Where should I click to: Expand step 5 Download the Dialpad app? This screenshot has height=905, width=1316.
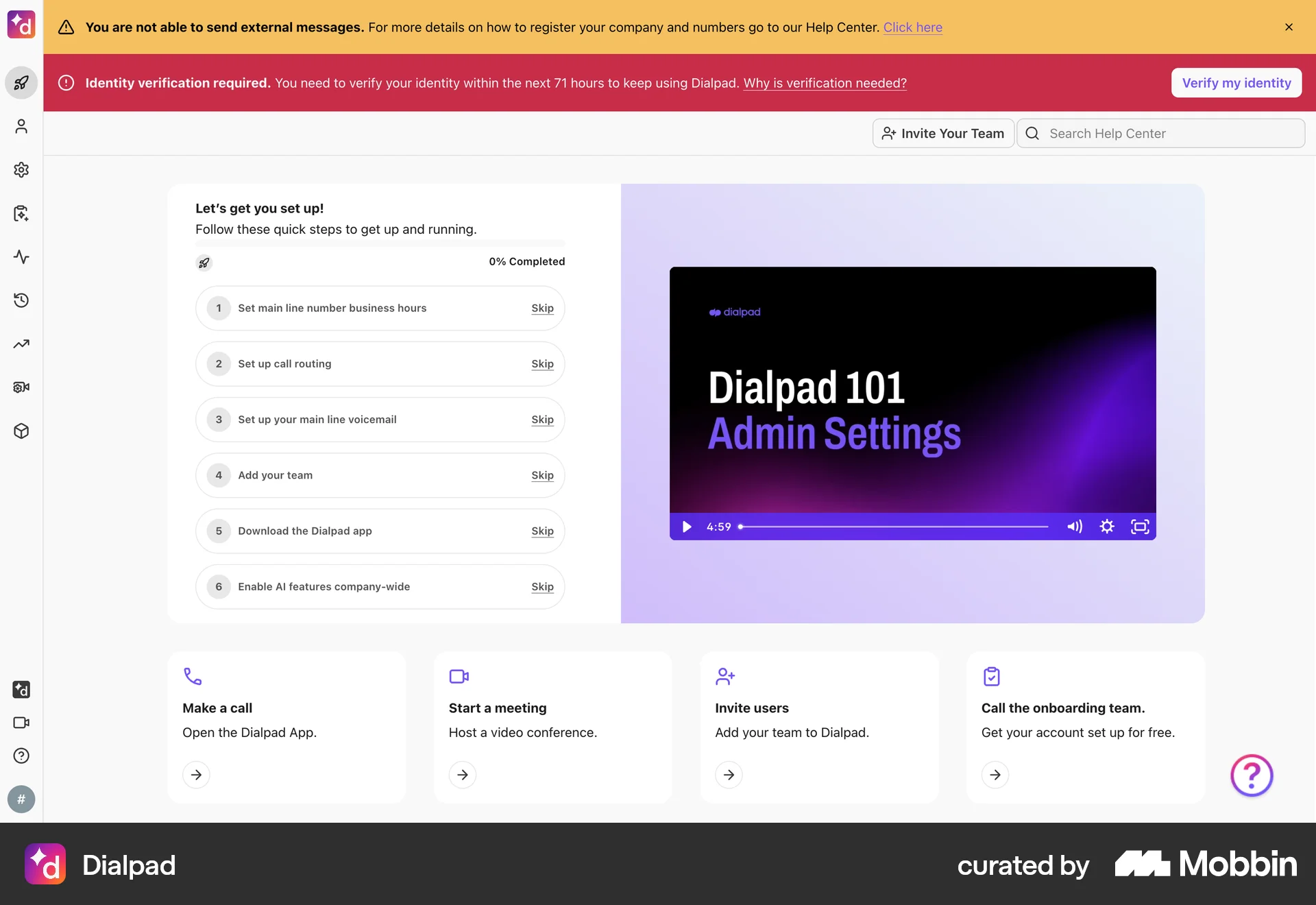(304, 531)
